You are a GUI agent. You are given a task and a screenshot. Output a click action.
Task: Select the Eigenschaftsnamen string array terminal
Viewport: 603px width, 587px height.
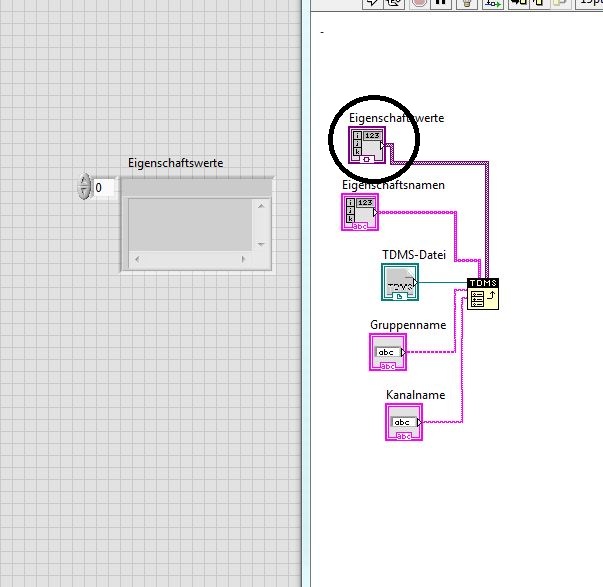[x=360, y=212]
